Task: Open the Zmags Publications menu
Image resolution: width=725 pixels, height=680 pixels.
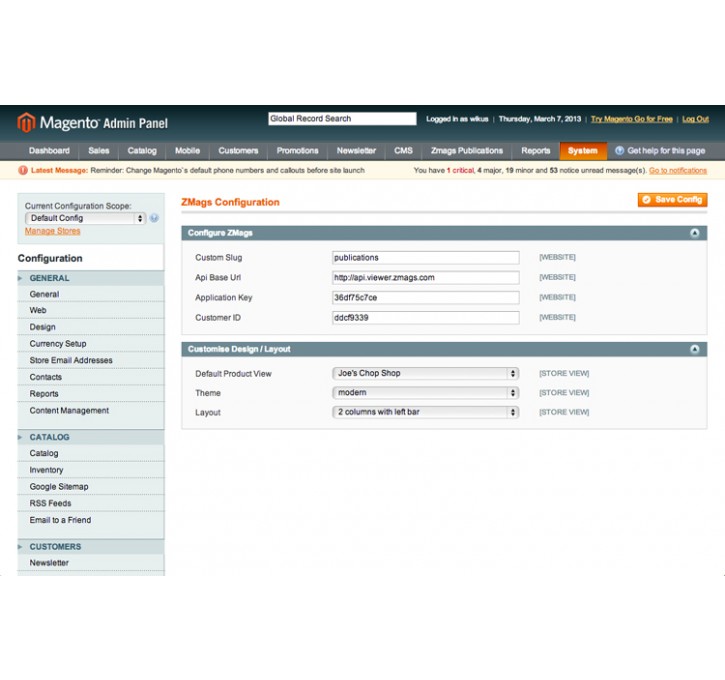Action: point(467,151)
